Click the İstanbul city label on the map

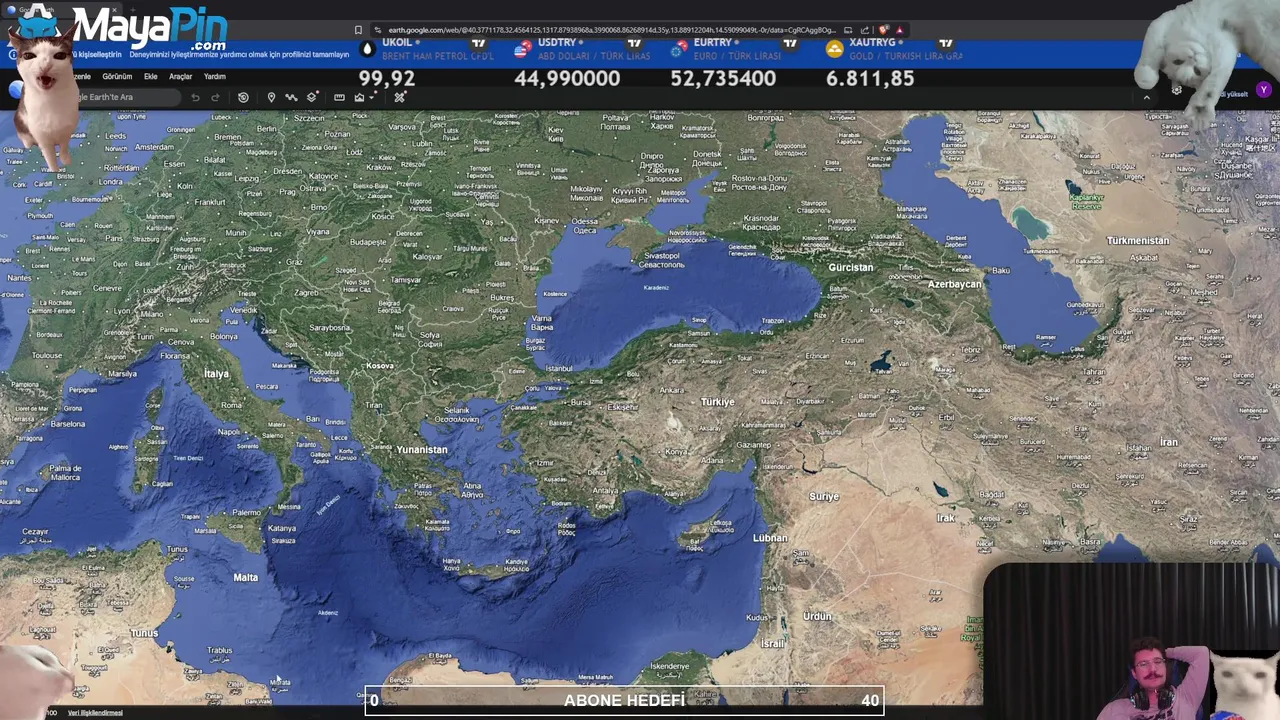[559, 369]
